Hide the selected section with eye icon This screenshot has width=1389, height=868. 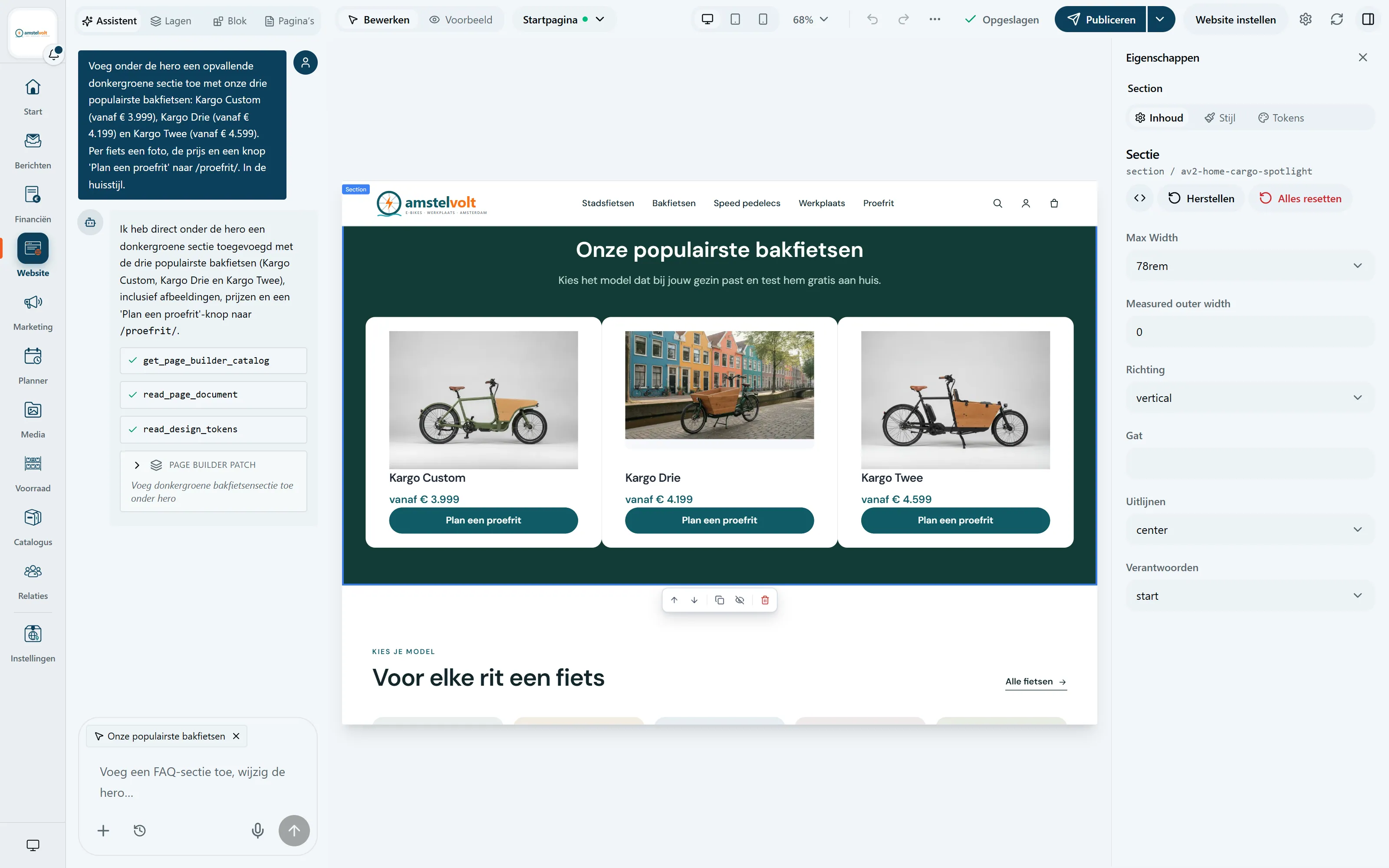tap(739, 600)
